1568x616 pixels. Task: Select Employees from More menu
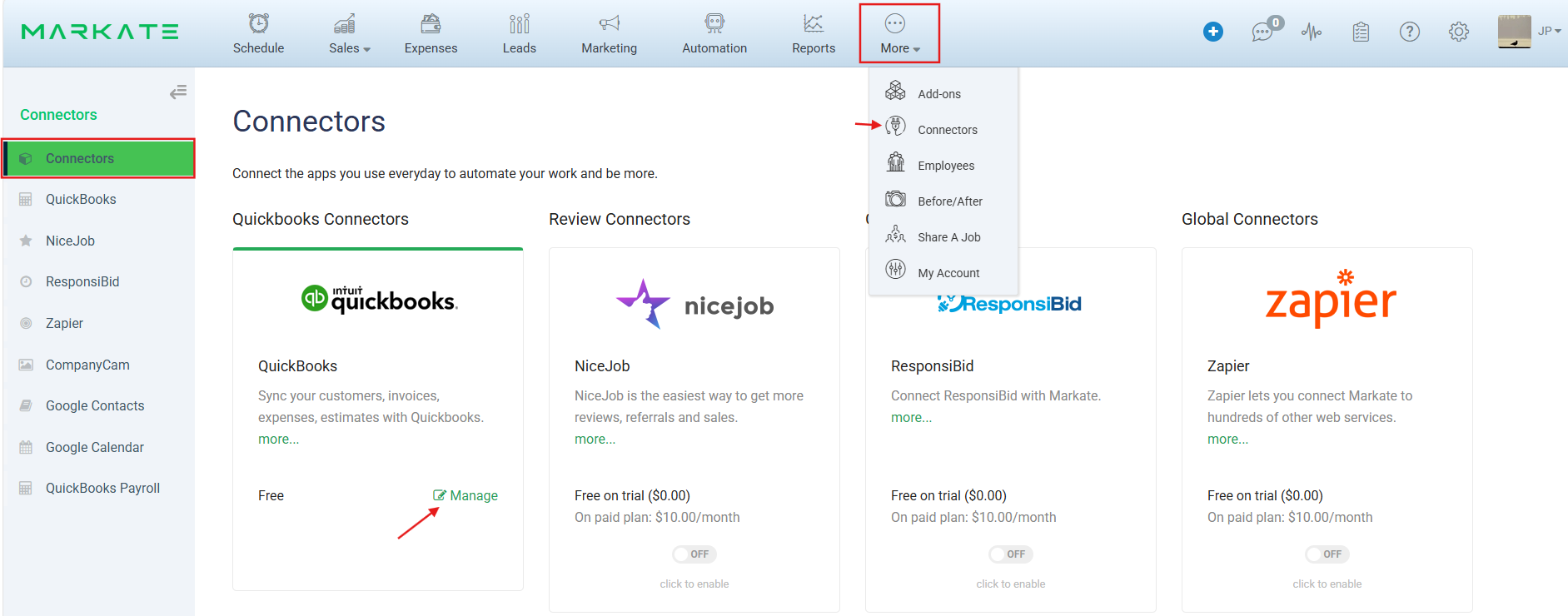(946, 166)
